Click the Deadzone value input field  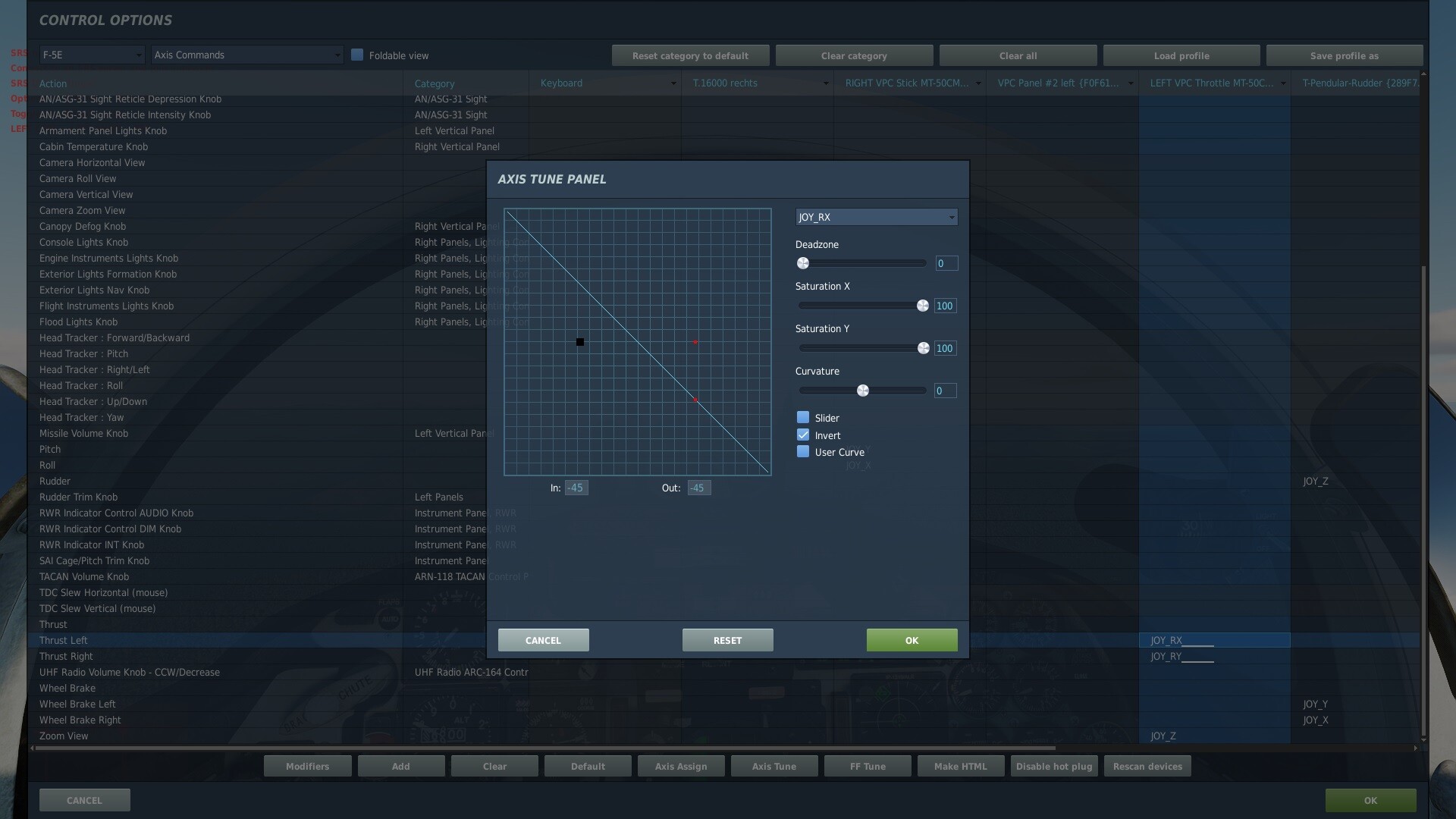[x=946, y=263]
